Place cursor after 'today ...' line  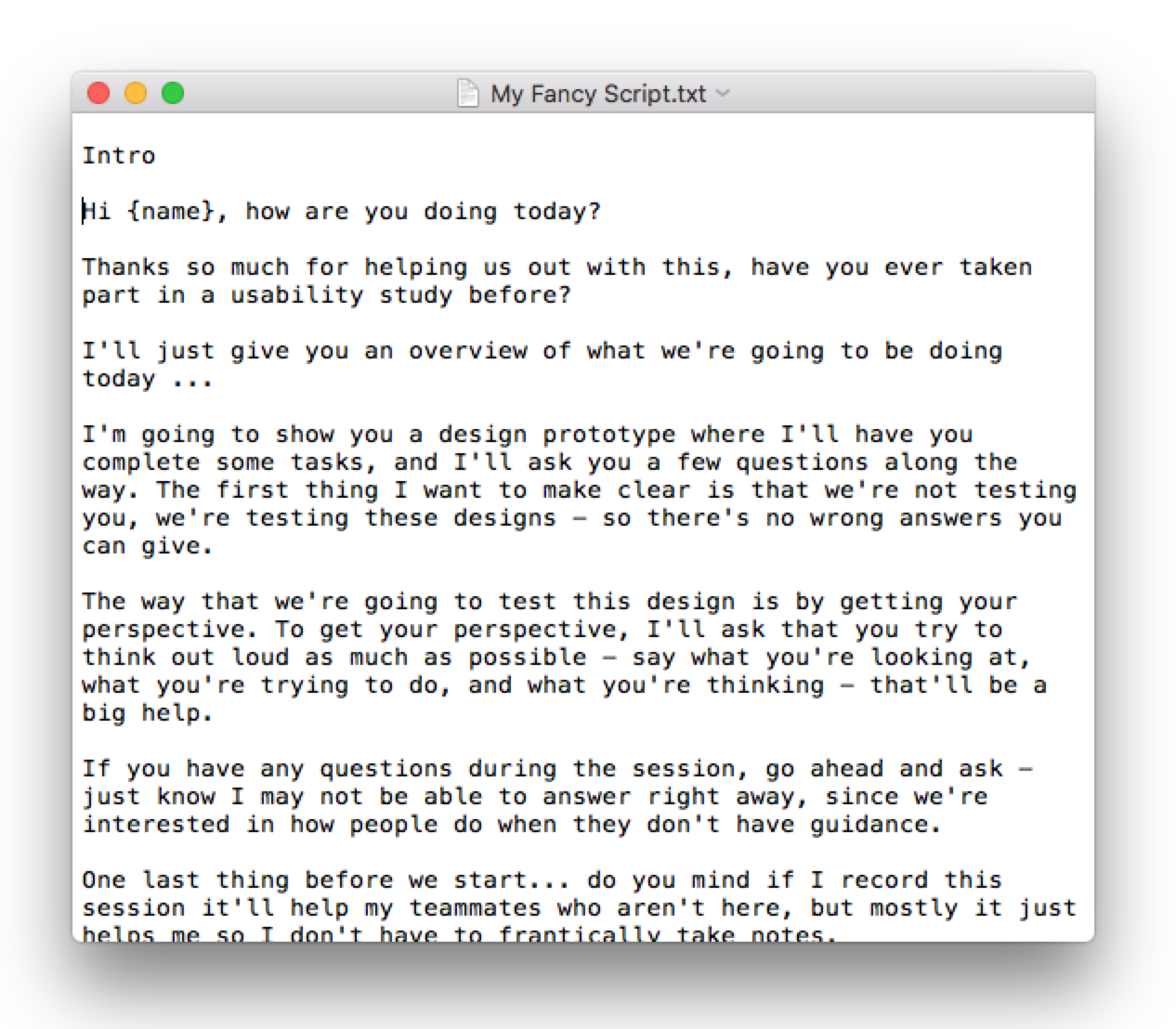[214, 379]
